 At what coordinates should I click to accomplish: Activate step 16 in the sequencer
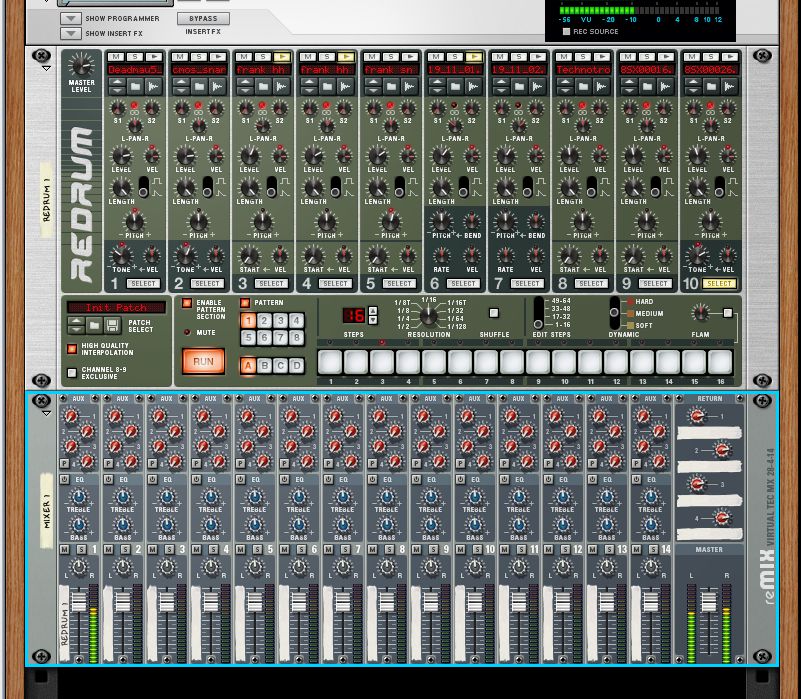[x=720, y=362]
